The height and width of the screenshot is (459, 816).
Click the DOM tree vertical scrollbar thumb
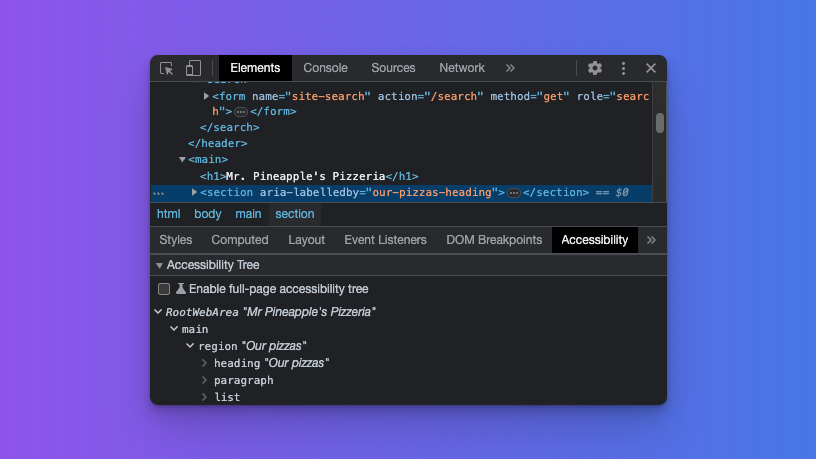coord(660,123)
